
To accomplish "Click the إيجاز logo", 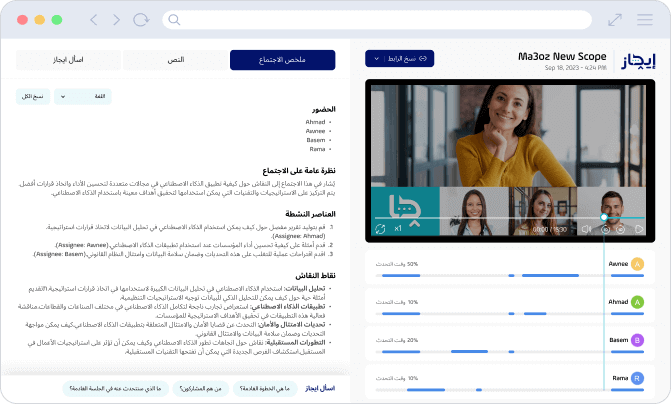I will (637, 61).
